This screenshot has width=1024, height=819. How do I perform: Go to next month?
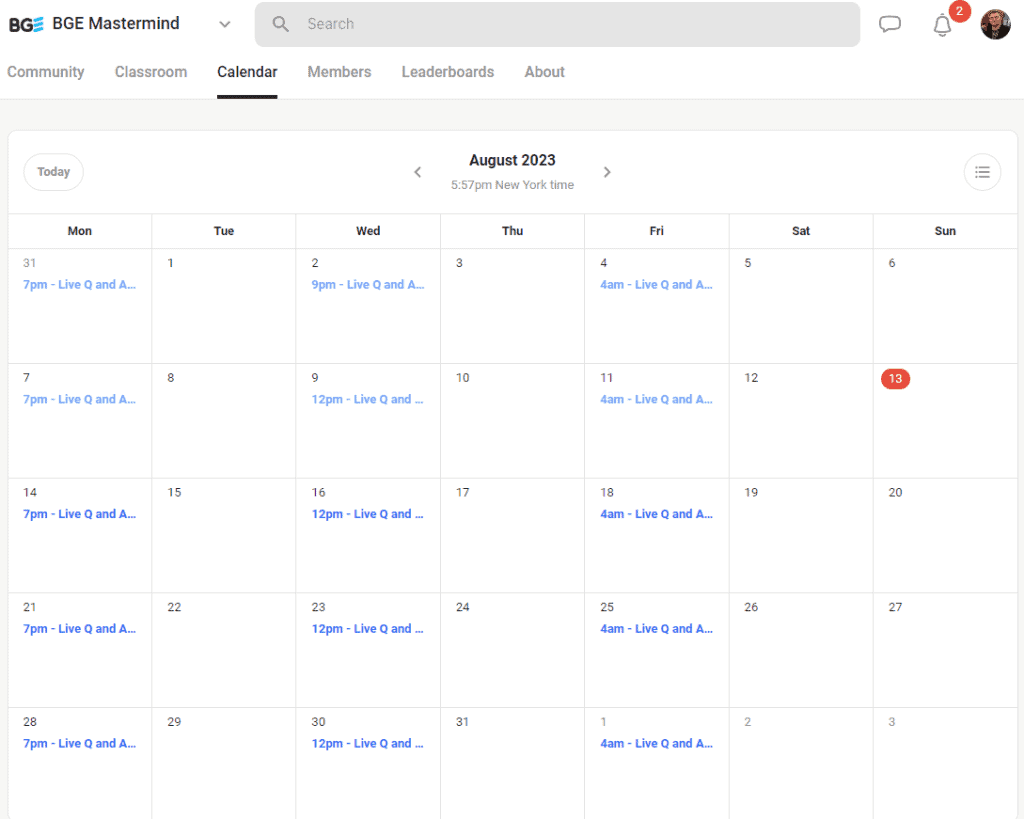pos(607,172)
